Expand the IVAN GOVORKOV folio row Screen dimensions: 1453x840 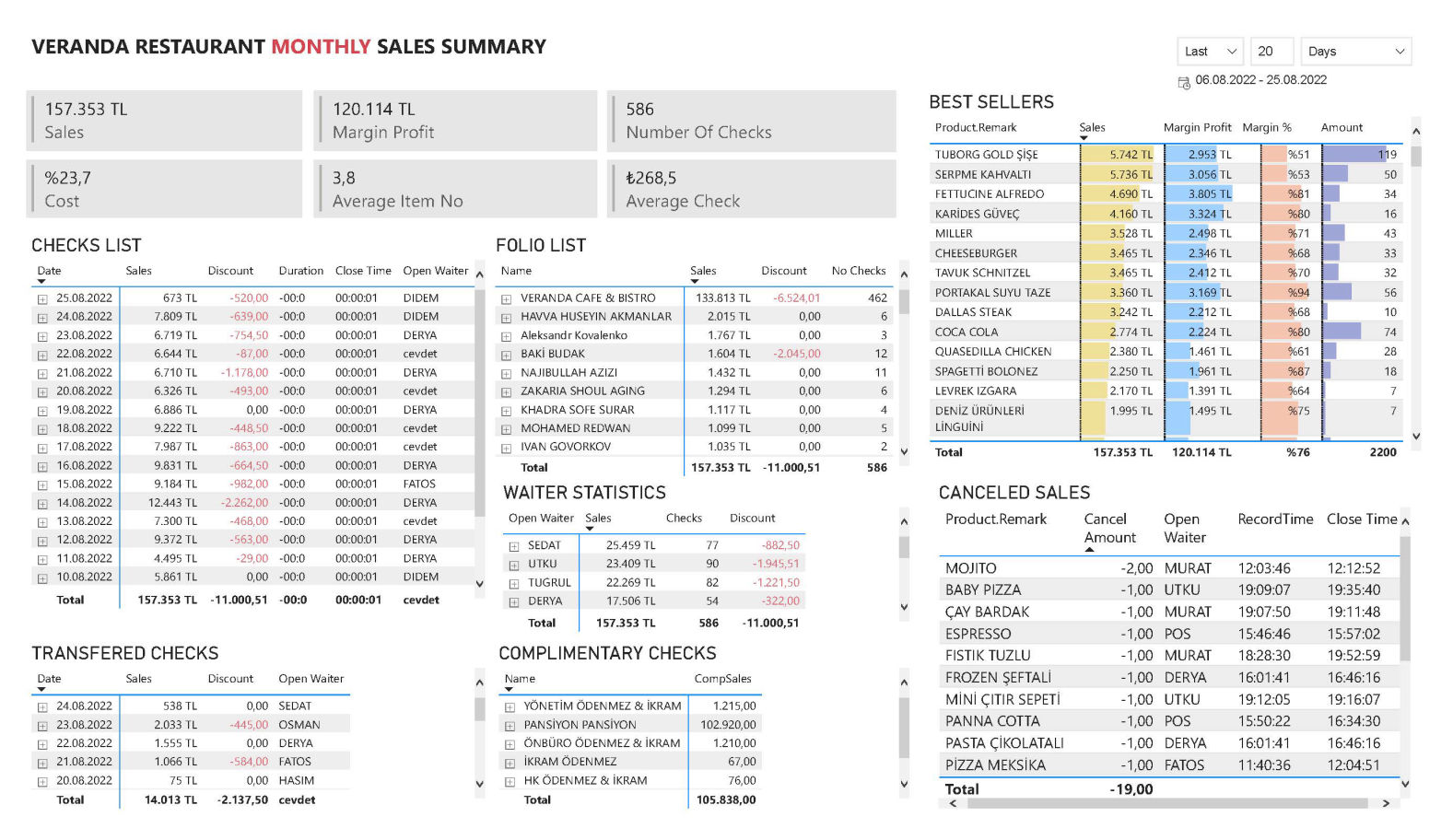(506, 448)
